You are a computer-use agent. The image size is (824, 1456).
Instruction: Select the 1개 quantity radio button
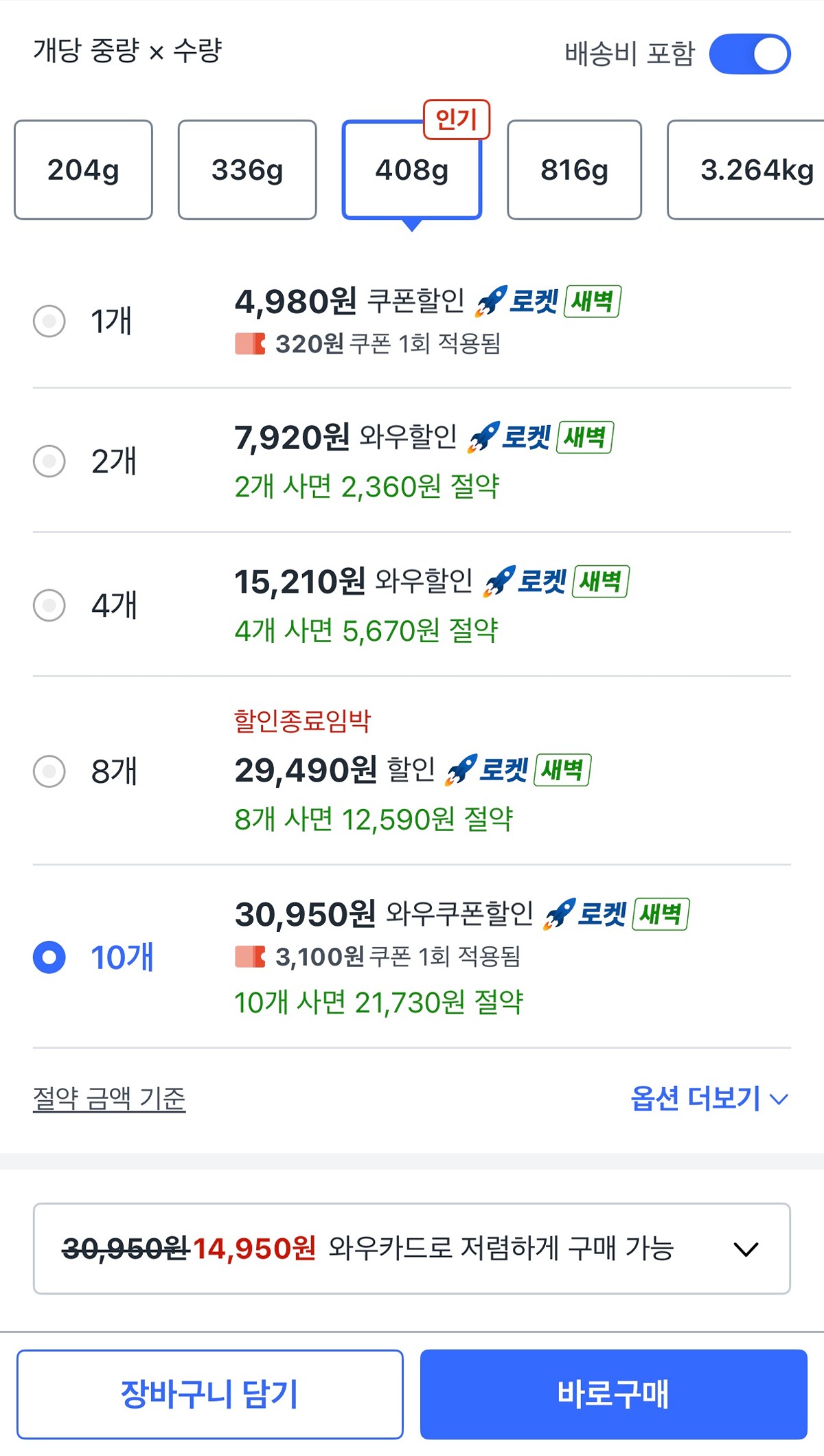point(49,321)
